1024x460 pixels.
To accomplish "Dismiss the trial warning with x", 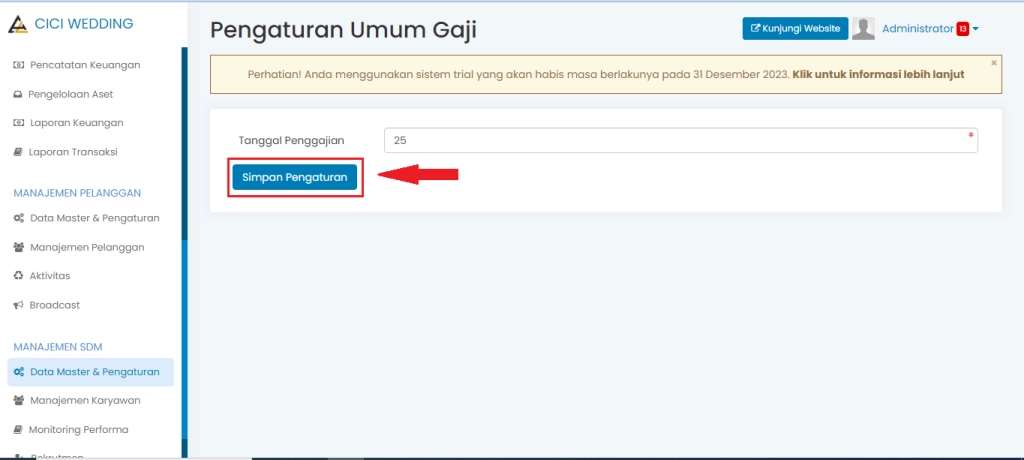I will click(x=994, y=63).
